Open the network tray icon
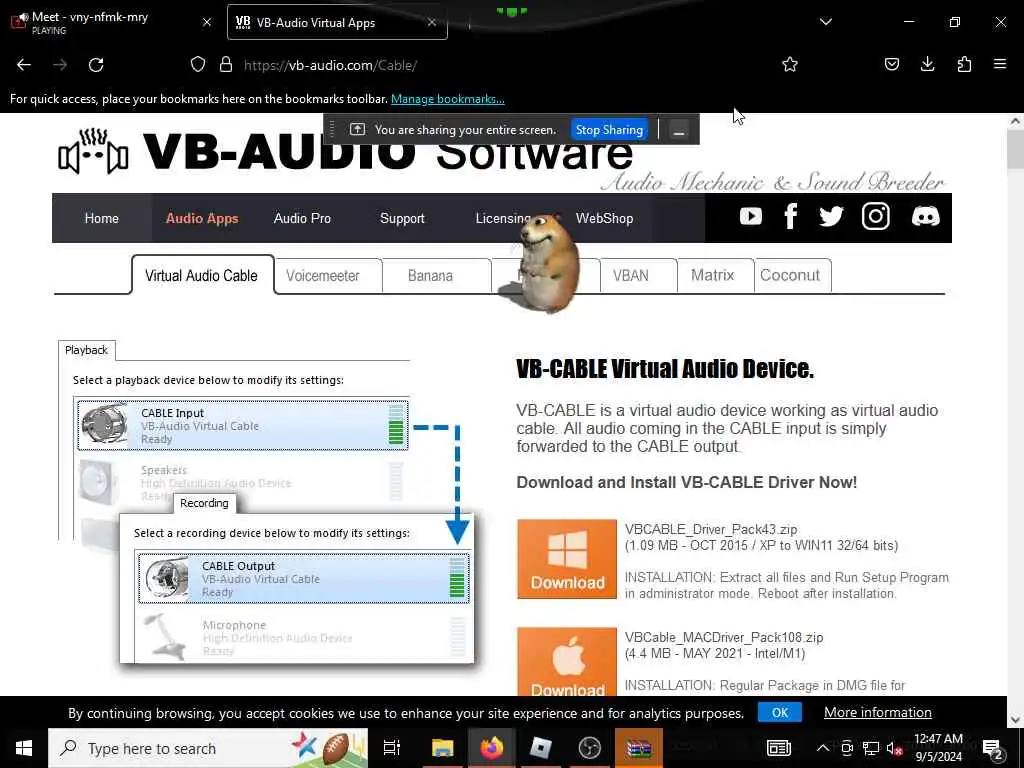The height and width of the screenshot is (768, 1024). click(871, 748)
